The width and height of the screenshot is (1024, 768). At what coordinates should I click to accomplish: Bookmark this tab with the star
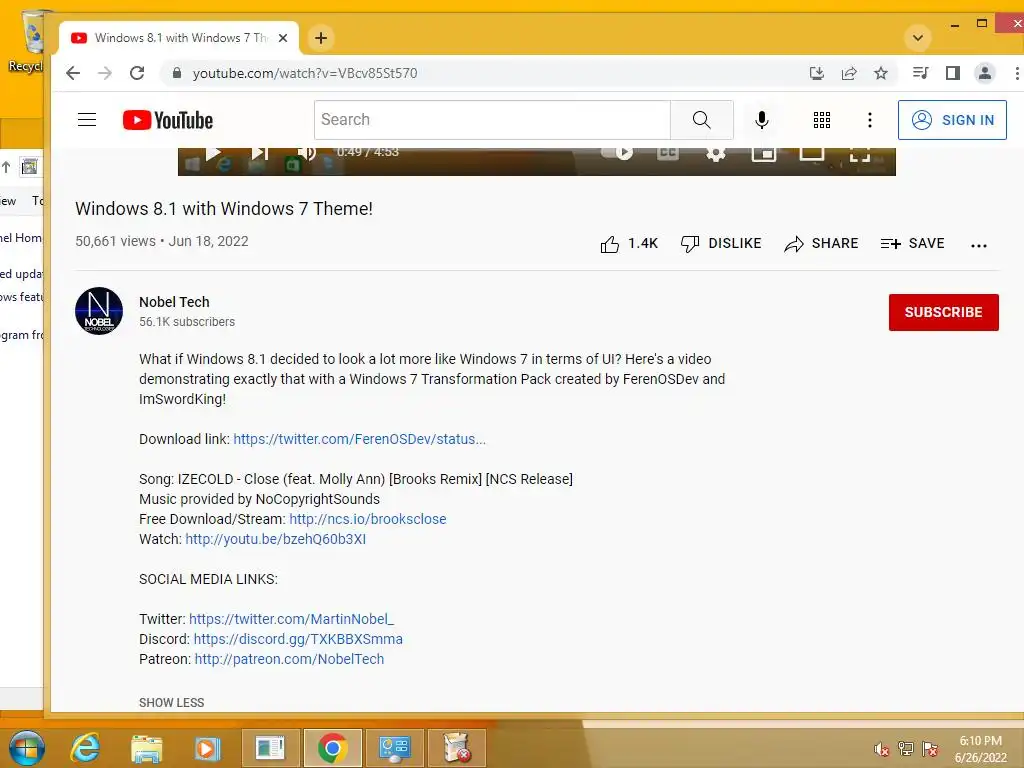[881, 73]
